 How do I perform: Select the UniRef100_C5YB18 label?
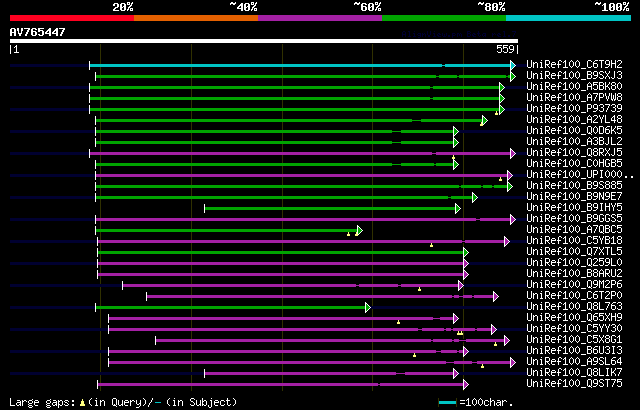coord(574,240)
